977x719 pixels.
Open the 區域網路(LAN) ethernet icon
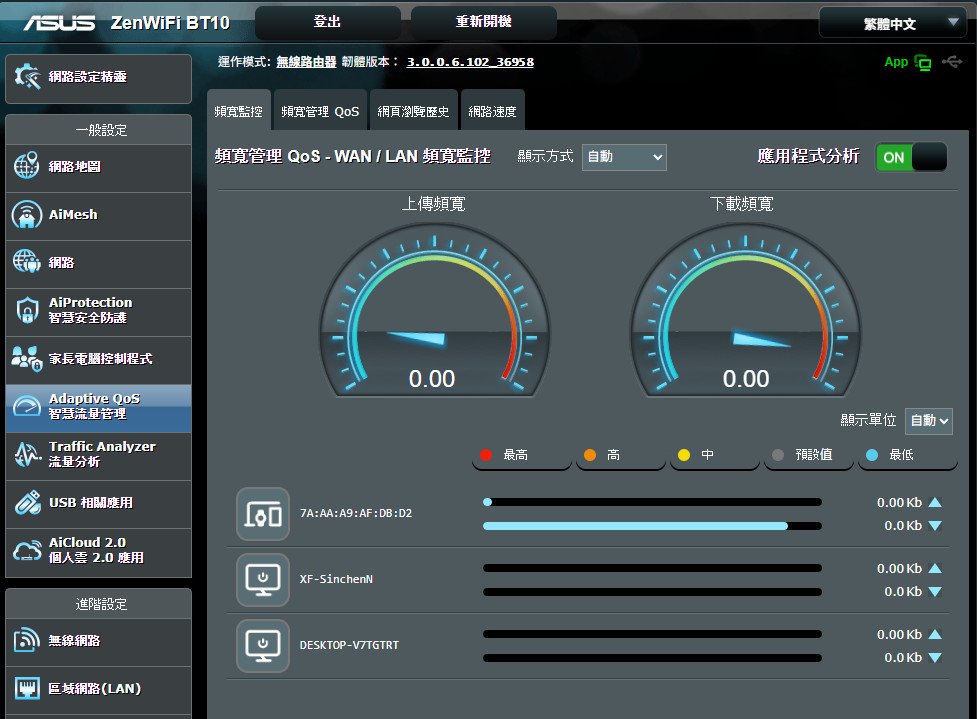[x=27, y=688]
